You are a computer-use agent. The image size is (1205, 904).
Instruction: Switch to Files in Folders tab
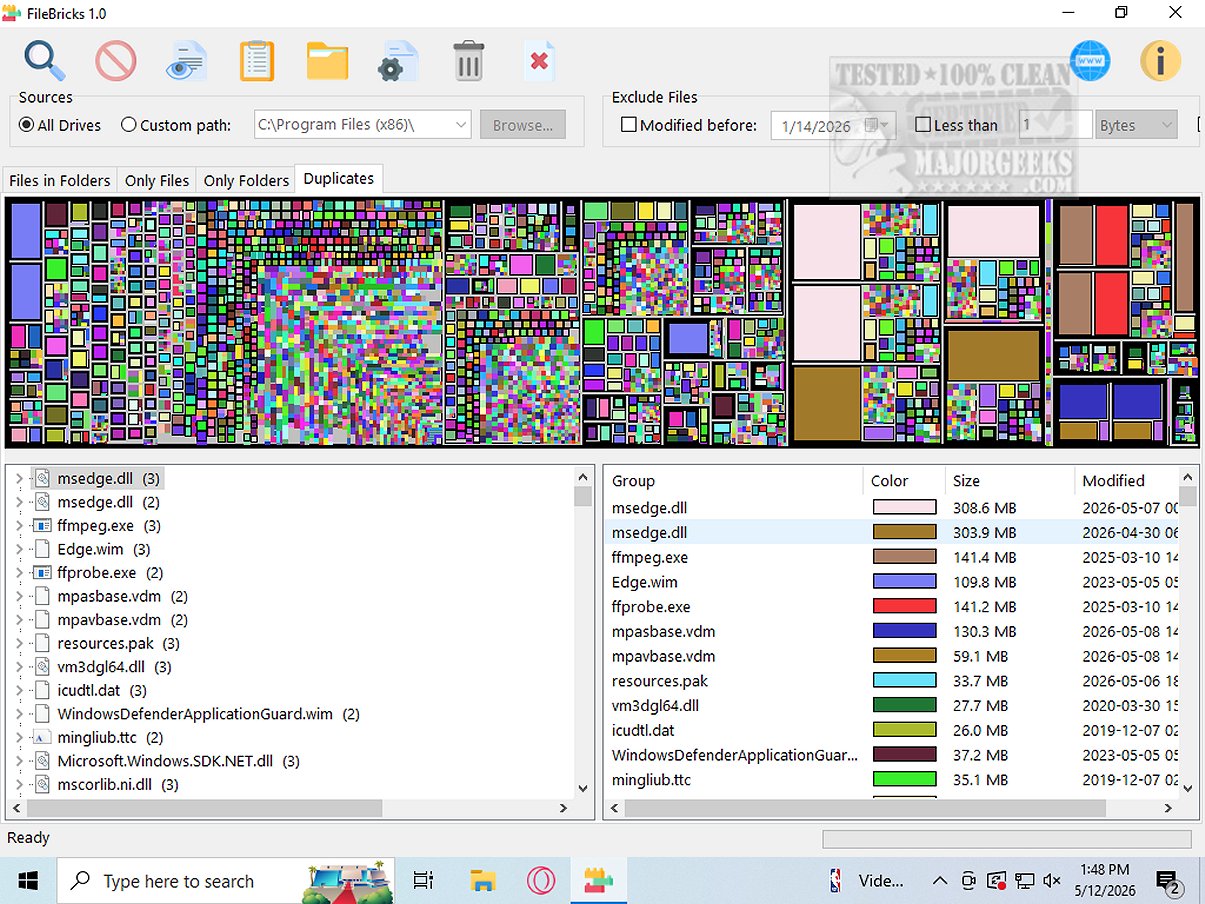(60, 180)
